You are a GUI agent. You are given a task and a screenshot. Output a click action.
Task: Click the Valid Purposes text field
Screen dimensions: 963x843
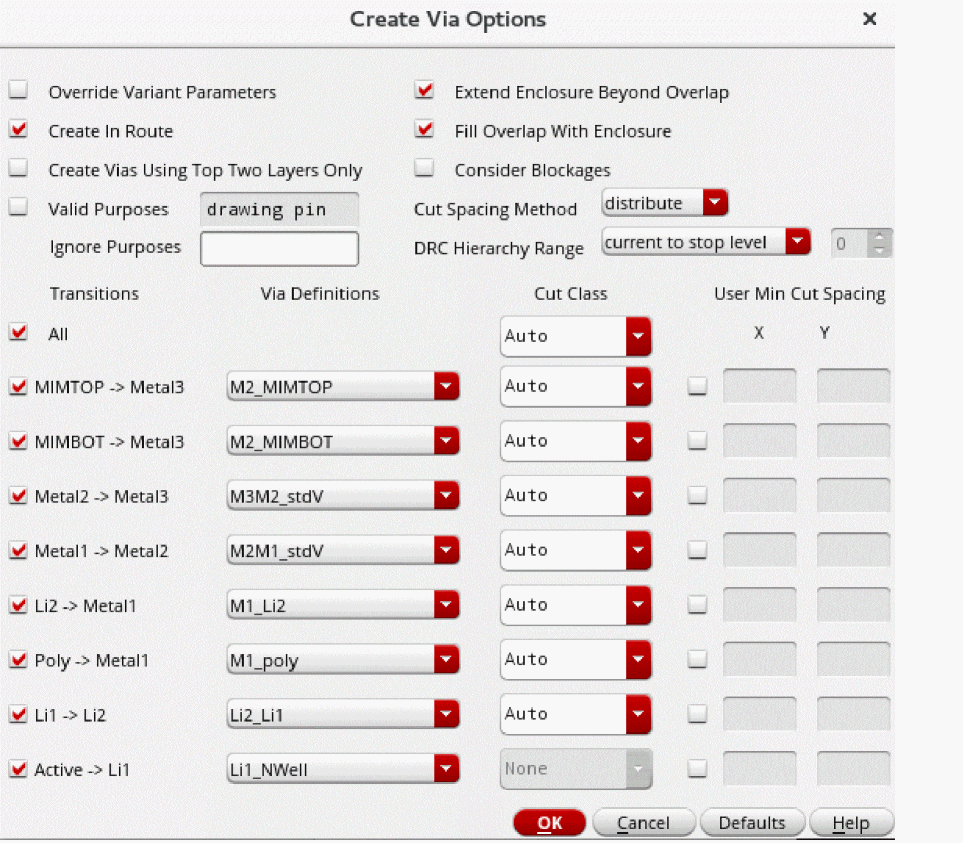(x=279, y=209)
